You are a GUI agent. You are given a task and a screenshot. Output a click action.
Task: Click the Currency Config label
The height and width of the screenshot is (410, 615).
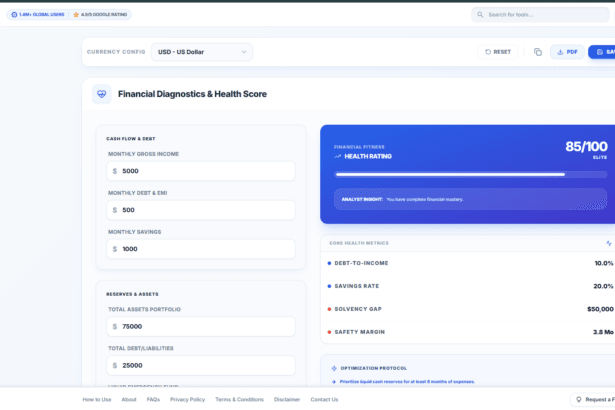pyautogui.click(x=116, y=52)
